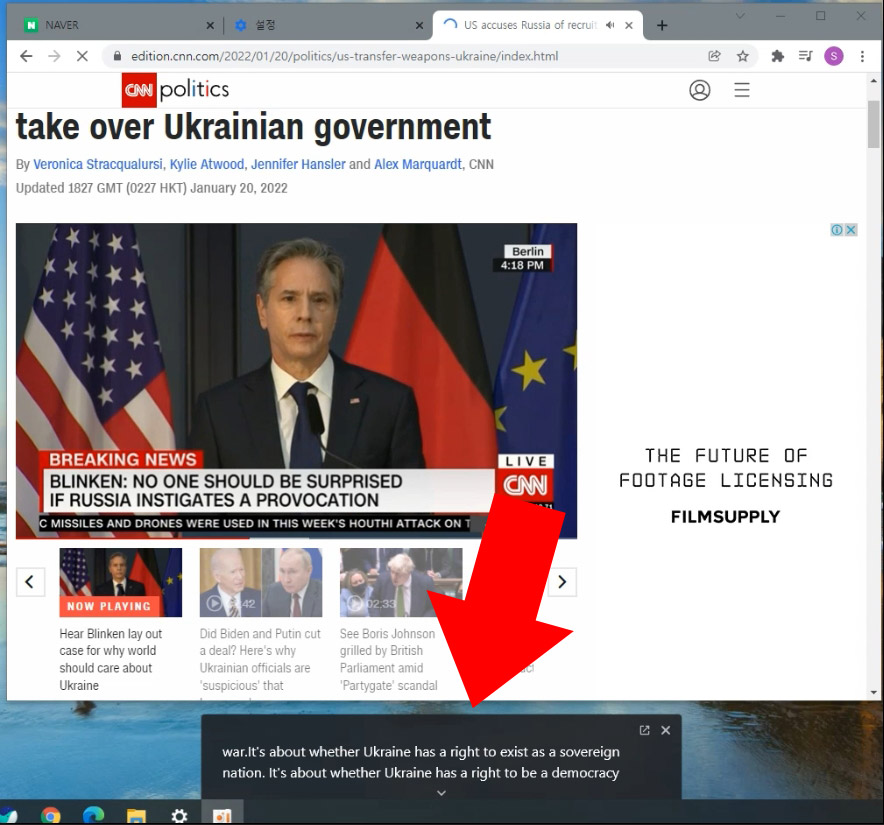Viewport: 884px width, 825px height.
Task: Open Chrome from the taskbar
Action: [x=51, y=815]
